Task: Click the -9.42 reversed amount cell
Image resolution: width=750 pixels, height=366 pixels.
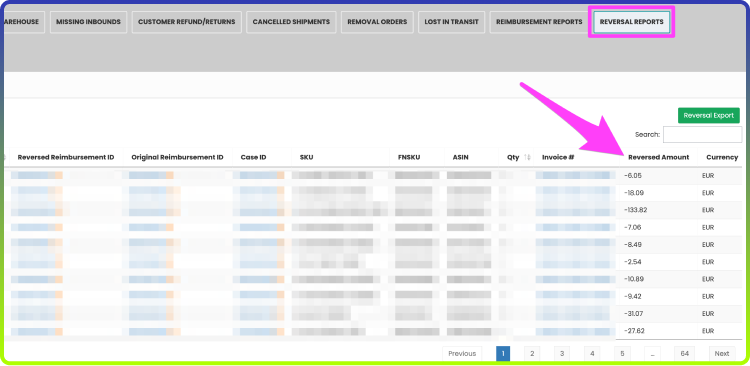Action: click(633, 296)
